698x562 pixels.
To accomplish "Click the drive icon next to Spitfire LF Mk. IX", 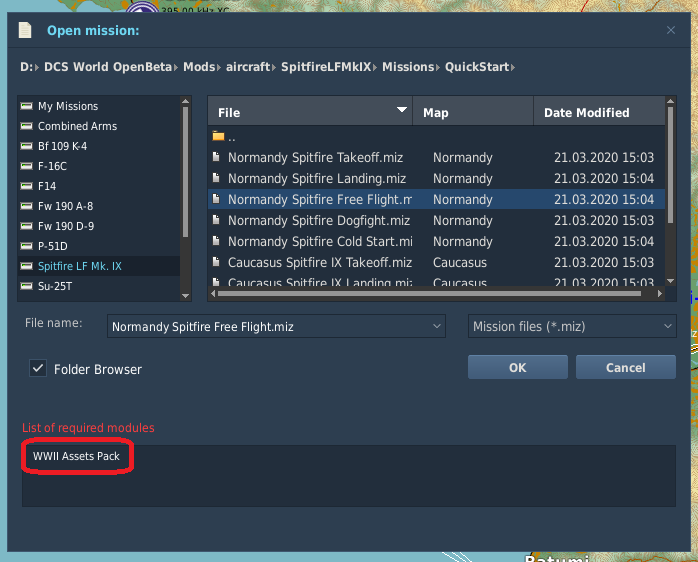I will 27,266.
